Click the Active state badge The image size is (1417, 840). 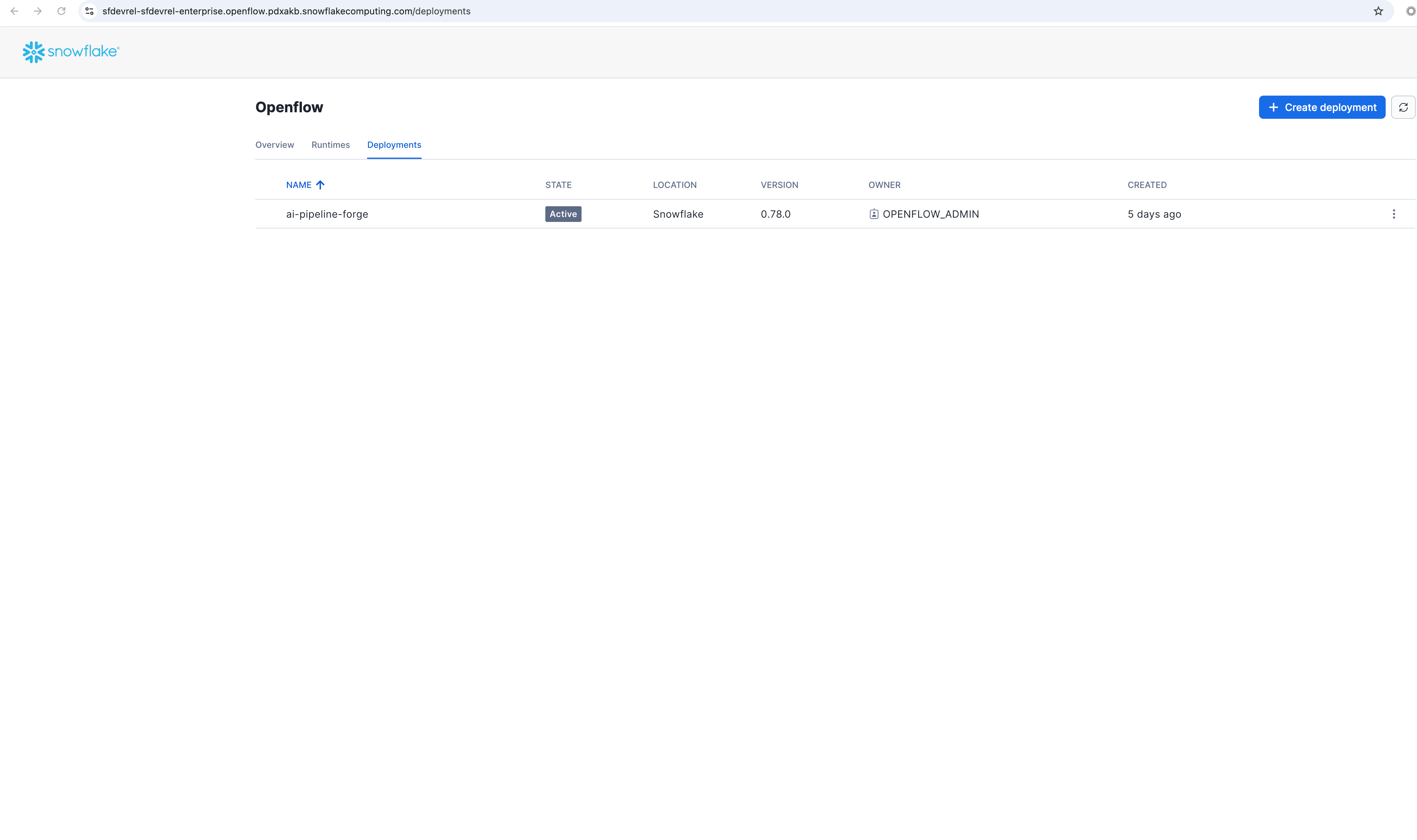click(563, 214)
